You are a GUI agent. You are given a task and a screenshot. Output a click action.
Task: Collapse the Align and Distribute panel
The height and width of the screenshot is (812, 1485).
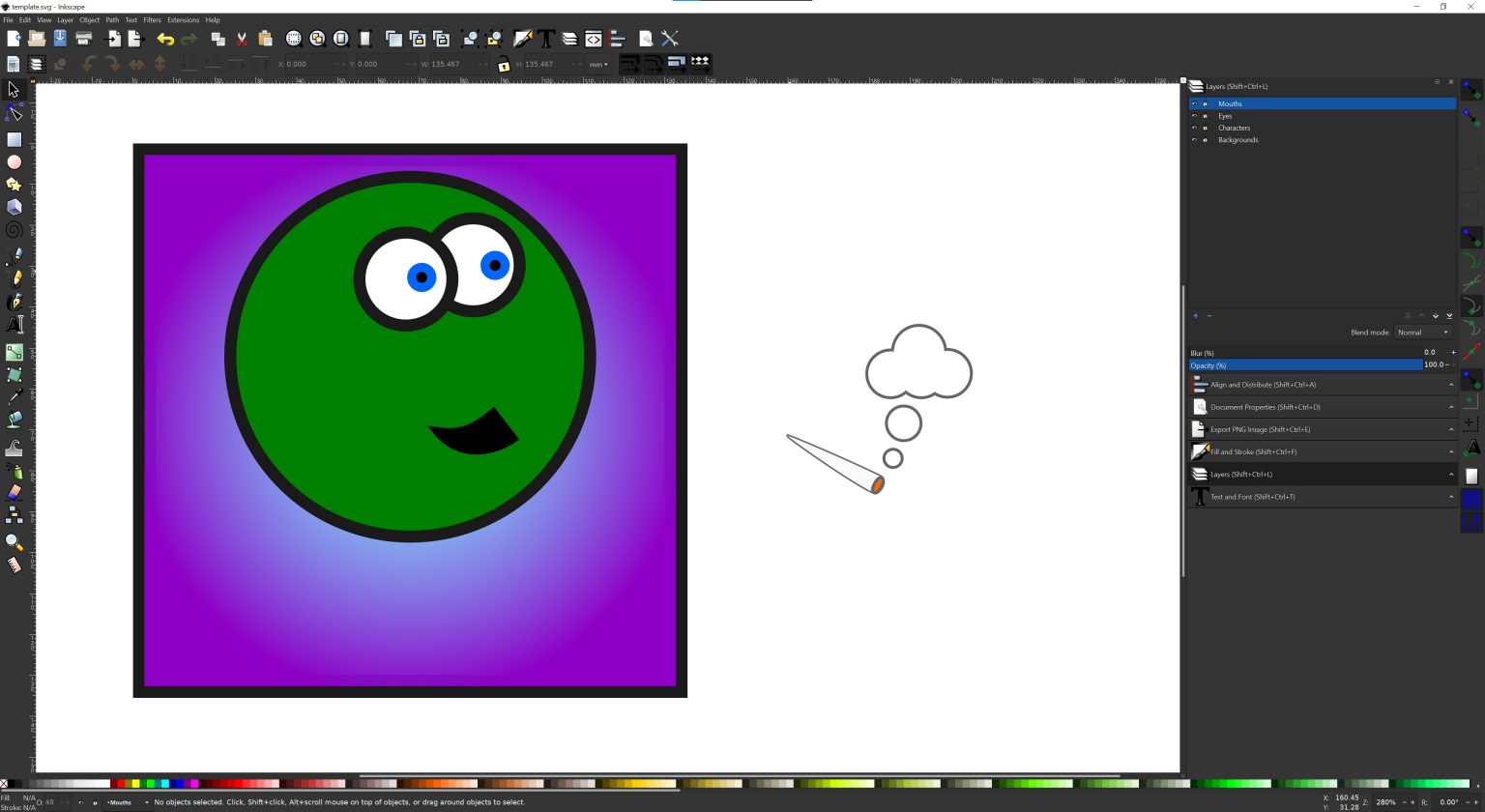[1450, 384]
